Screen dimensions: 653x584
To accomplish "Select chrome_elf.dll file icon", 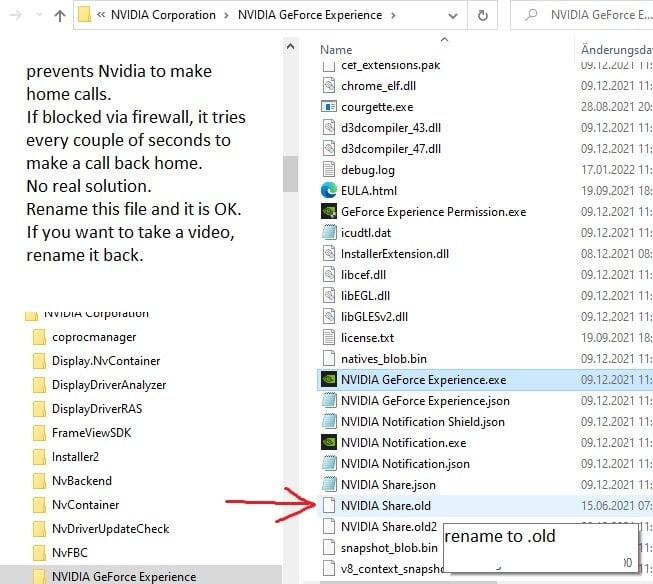I will [329, 86].
